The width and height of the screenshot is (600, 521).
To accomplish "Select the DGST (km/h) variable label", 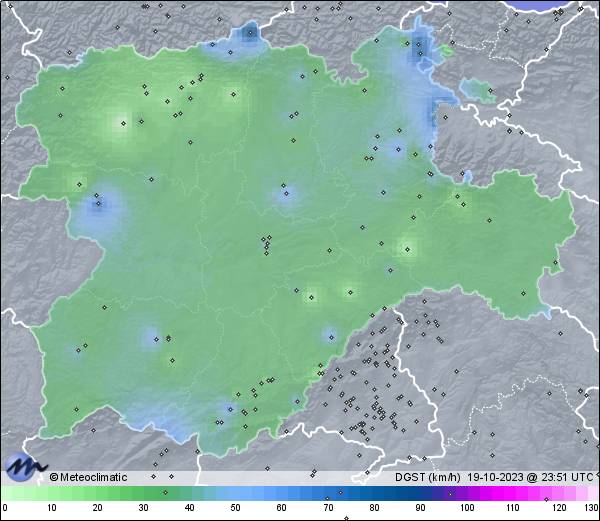I will (427, 477).
